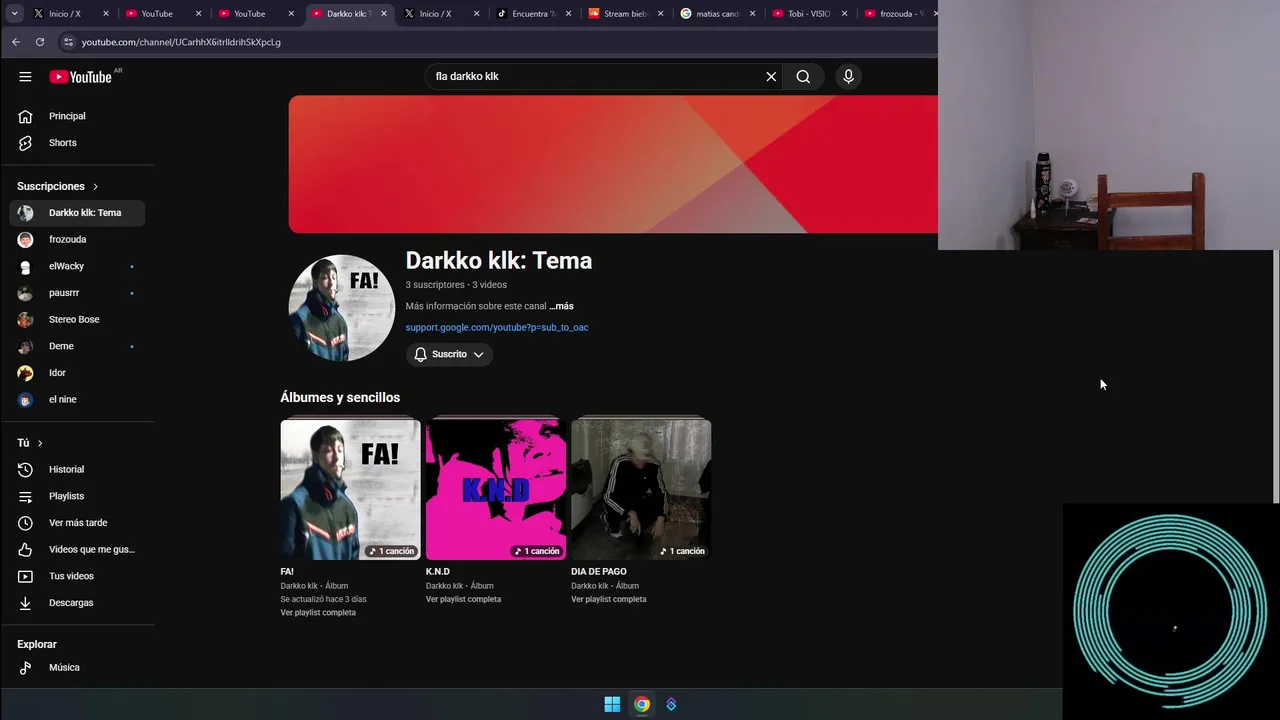Open the YouTube guide hamburger menu
Screen dimensions: 1280x720
tap(25, 76)
